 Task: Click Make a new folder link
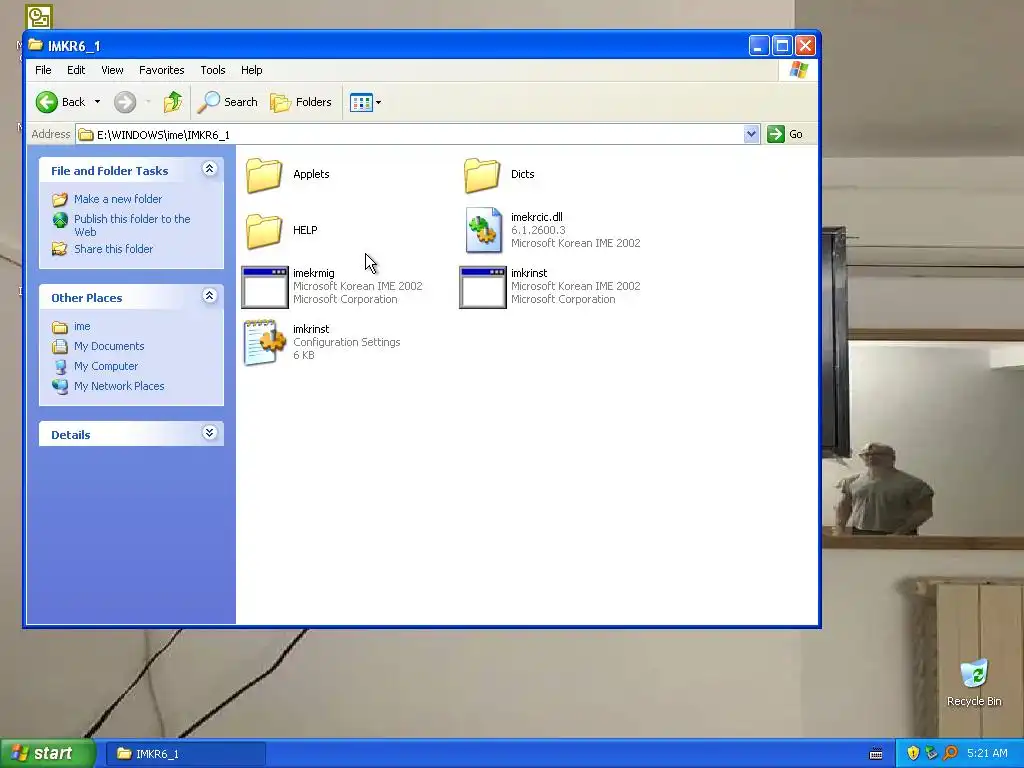(x=118, y=199)
